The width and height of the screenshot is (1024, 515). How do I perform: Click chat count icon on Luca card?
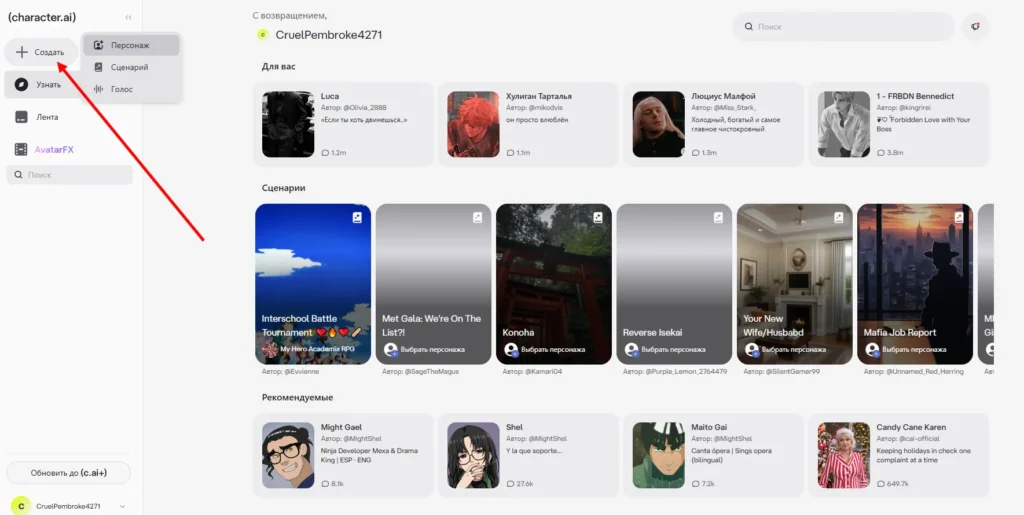(325, 153)
